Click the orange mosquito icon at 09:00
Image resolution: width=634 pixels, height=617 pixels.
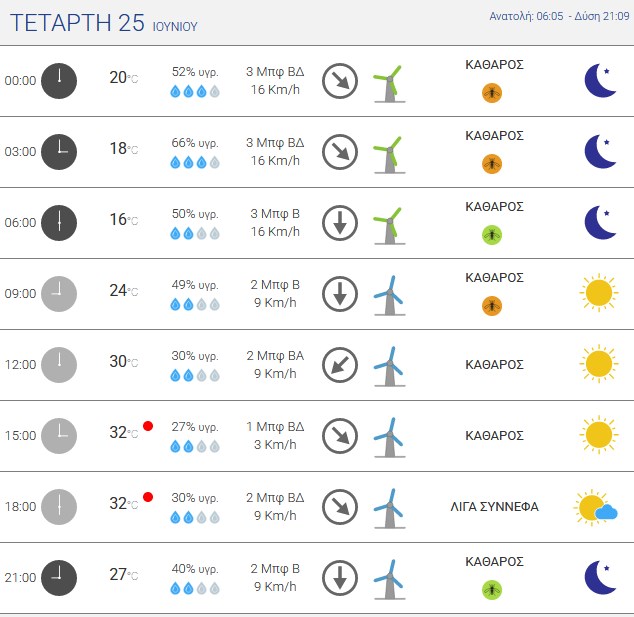[x=492, y=306]
